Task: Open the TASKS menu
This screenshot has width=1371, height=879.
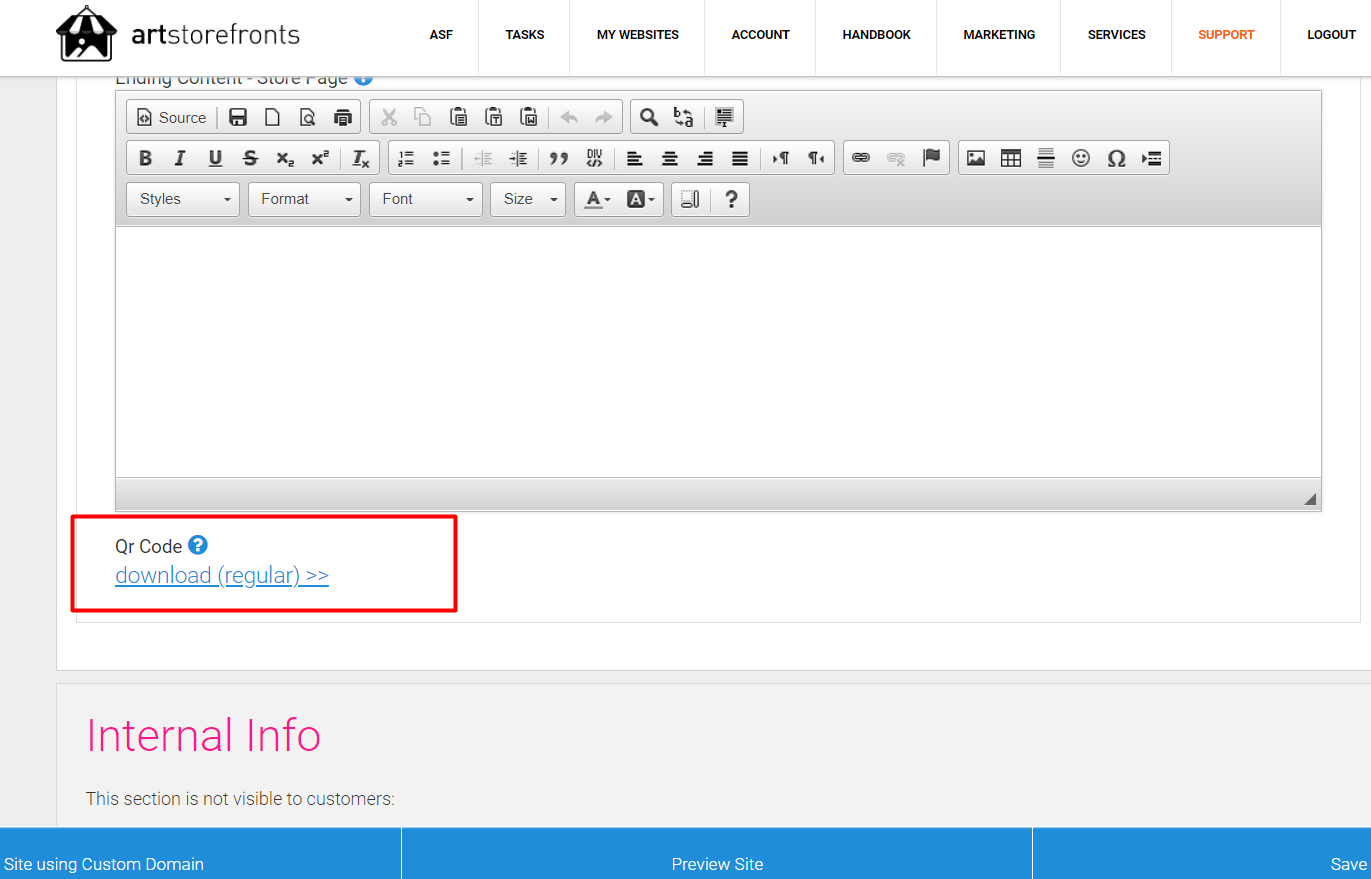Action: (525, 35)
